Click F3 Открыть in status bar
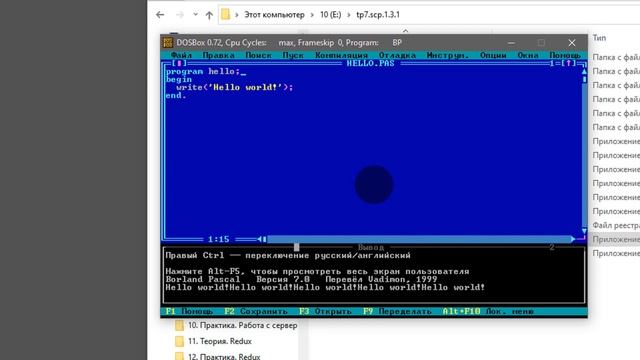This screenshot has width=640, height=360. point(325,311)
